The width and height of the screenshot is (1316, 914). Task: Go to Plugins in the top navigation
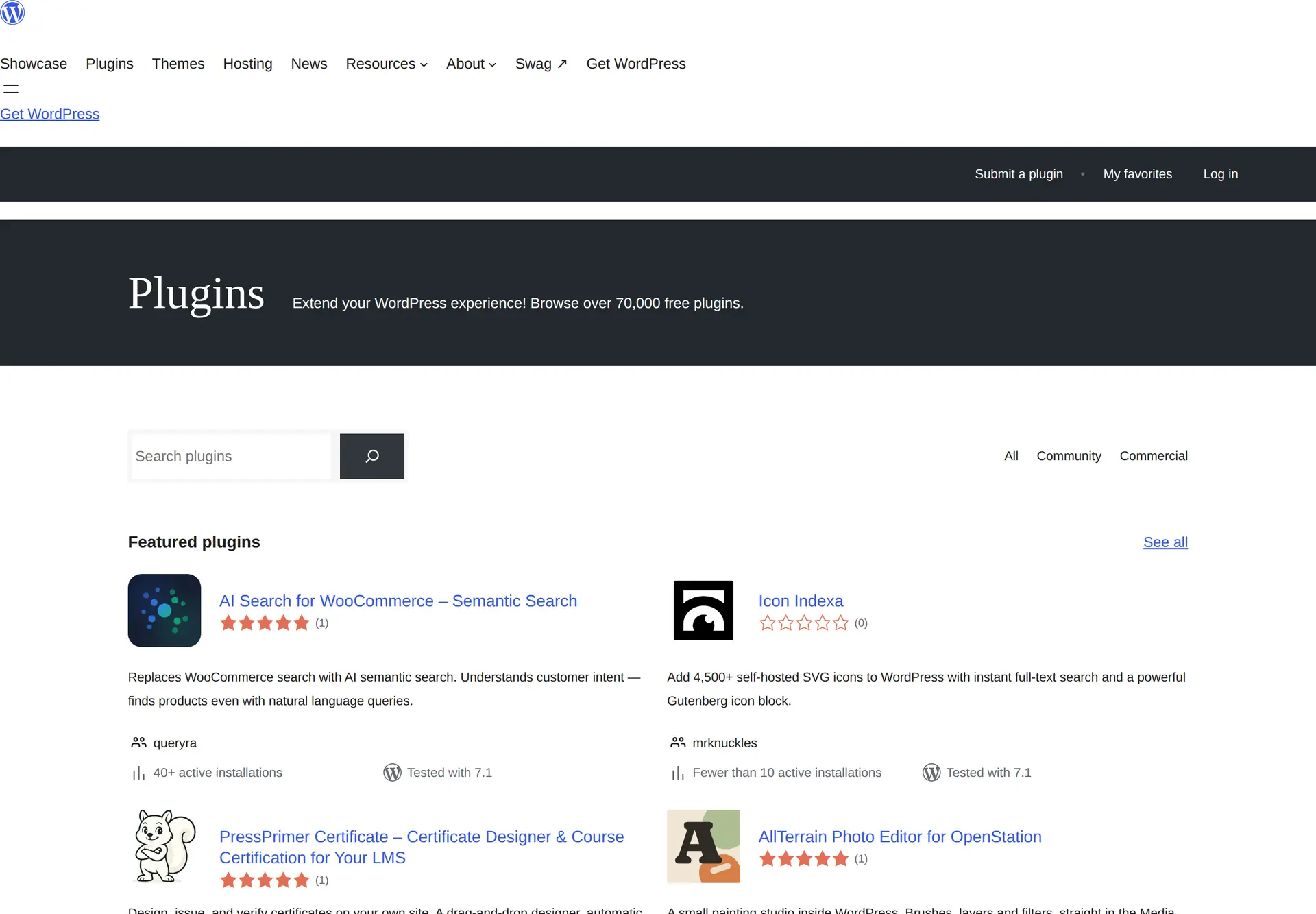pos(110,64)
